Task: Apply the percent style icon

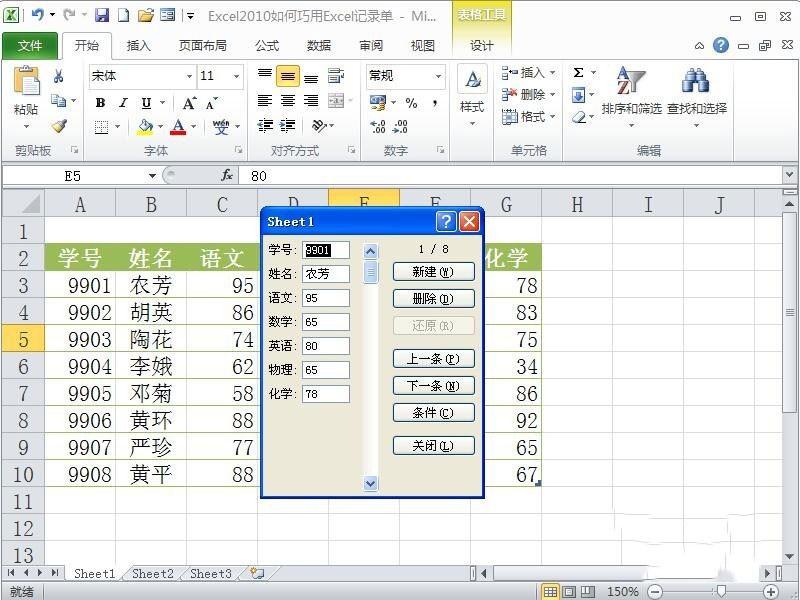Action: click(x=412, y=103)
